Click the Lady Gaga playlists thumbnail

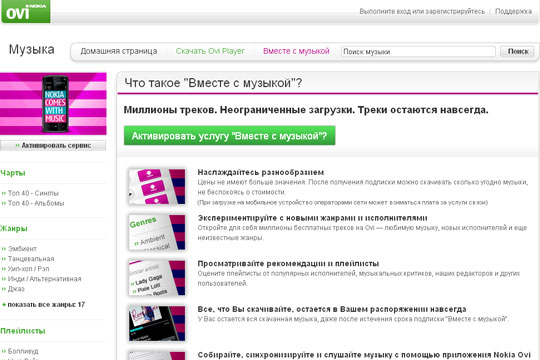coord(157,278)
